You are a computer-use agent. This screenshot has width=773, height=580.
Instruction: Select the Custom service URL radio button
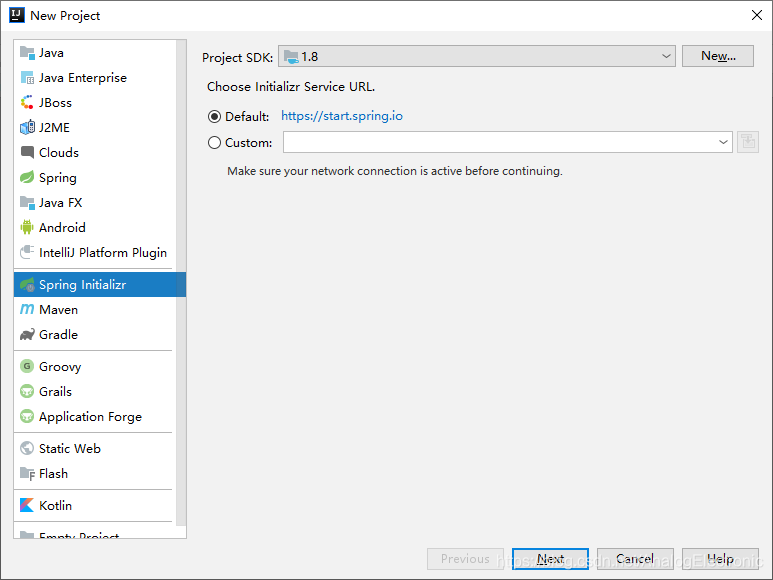click(214, 143)
